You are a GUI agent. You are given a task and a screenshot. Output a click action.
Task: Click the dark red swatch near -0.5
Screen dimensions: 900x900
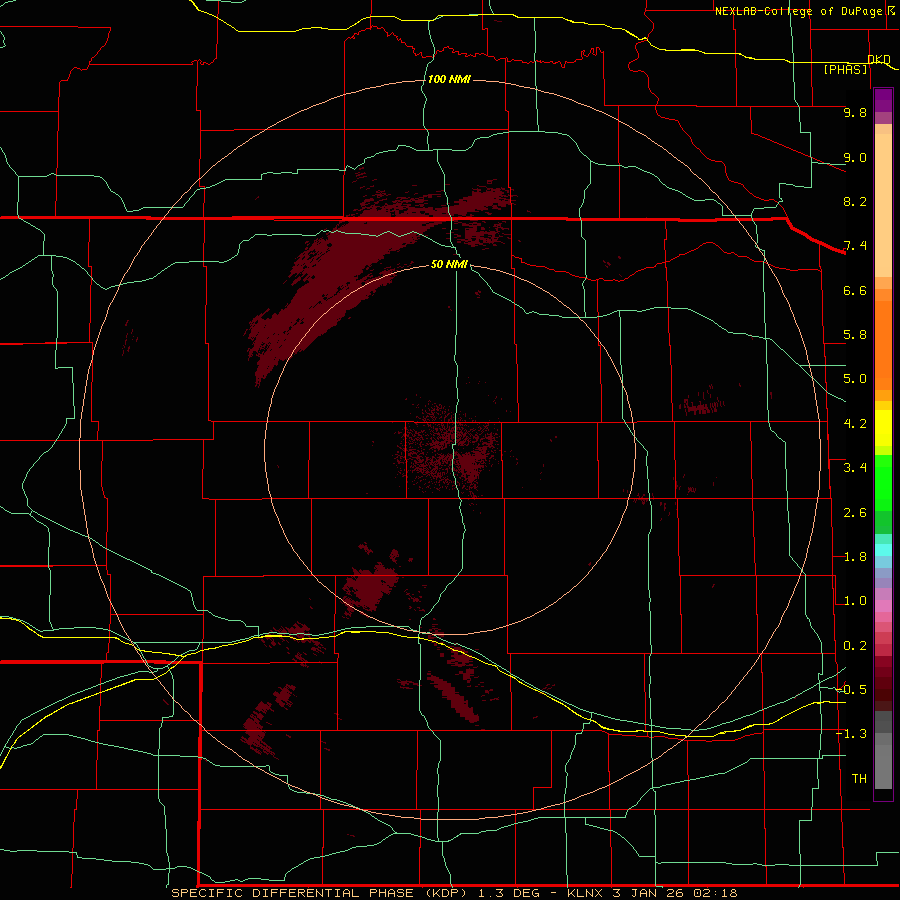click(883, 689)
